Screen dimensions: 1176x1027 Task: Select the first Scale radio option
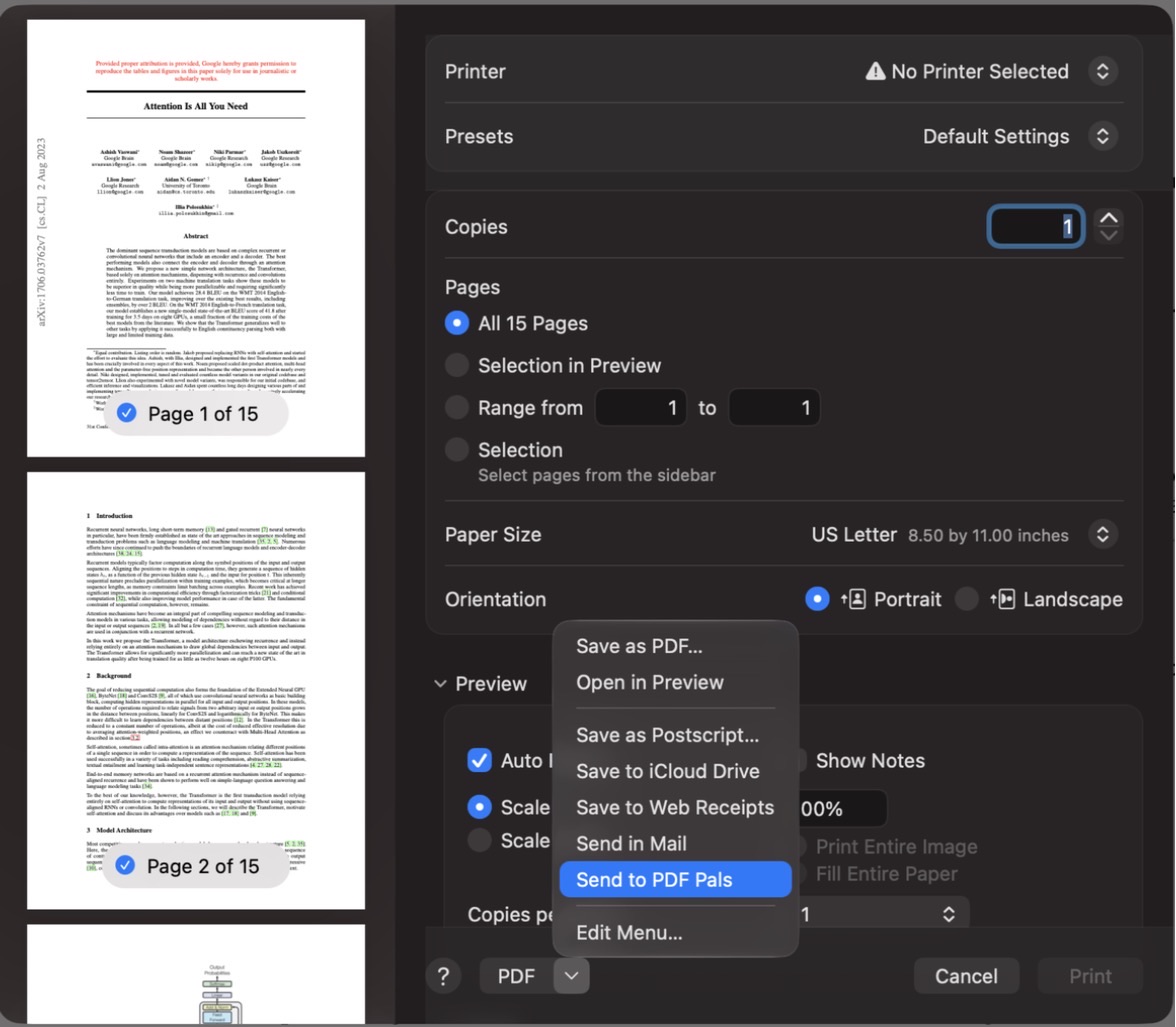[479, 807]
